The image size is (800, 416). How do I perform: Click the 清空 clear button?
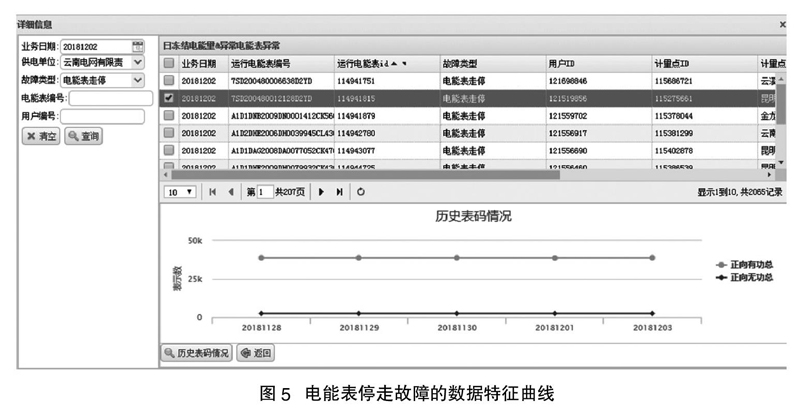click(x=41, y=136)
